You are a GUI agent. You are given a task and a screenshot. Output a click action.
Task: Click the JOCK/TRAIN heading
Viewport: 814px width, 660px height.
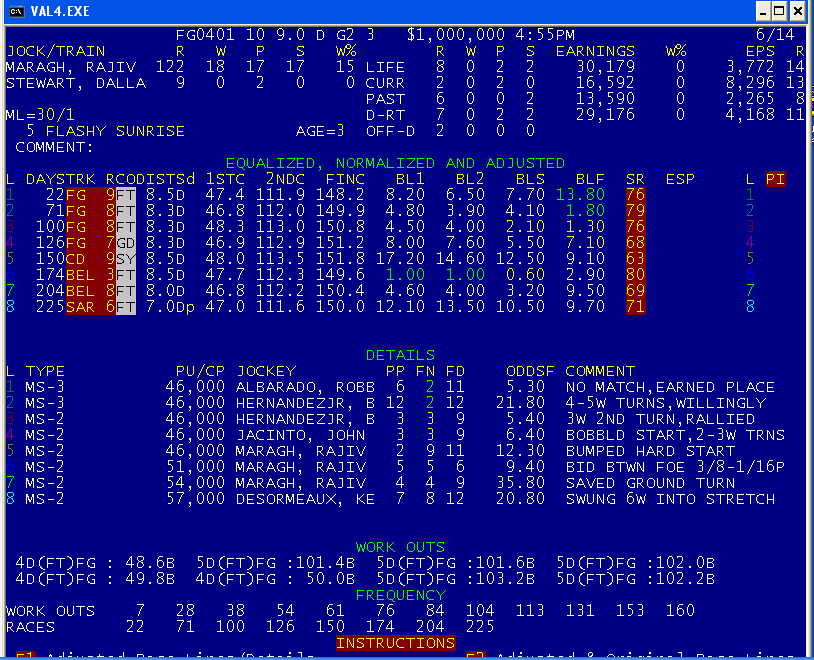click(x=56, y=51)
